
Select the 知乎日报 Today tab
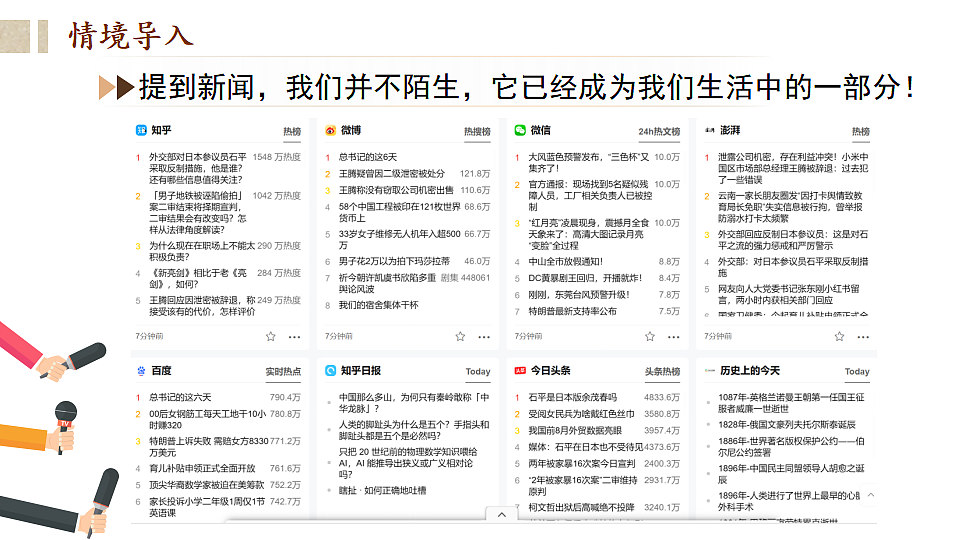pos(478,372)
